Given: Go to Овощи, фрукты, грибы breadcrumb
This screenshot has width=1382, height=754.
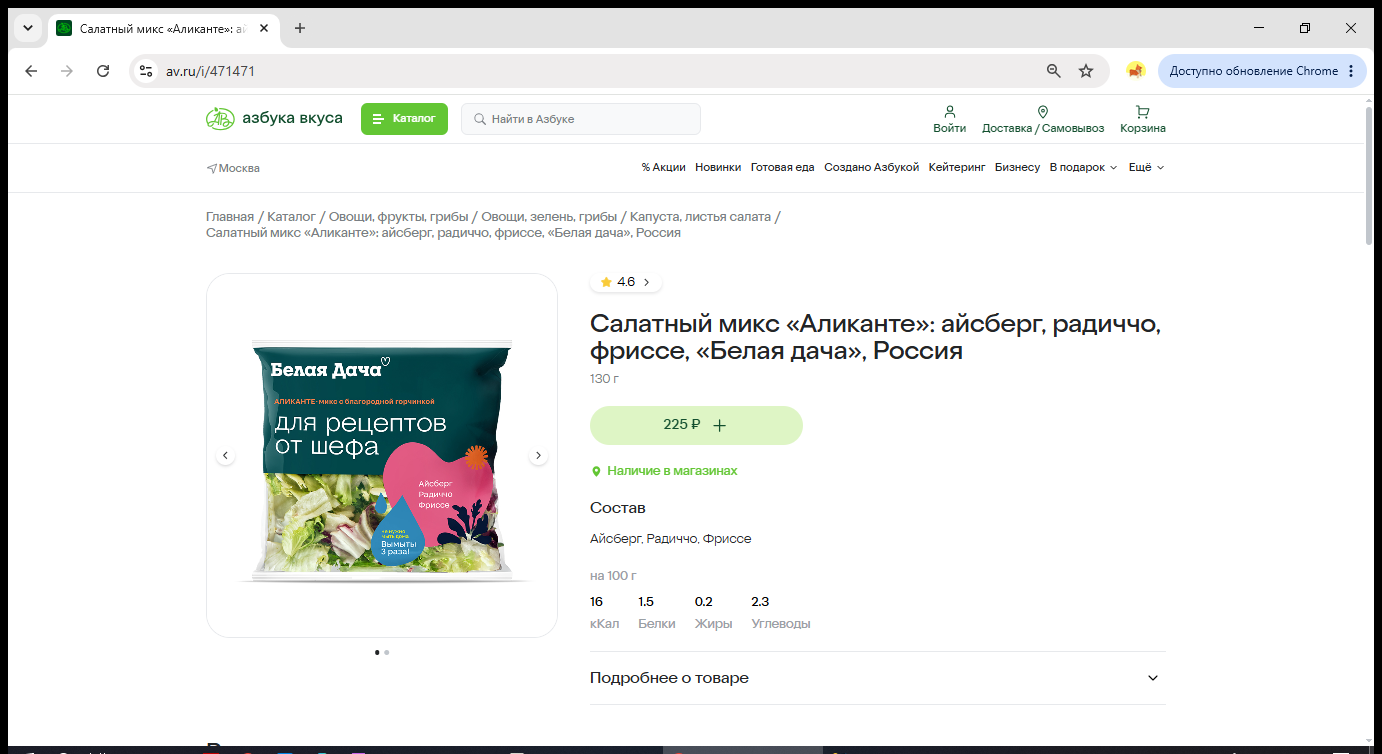Looking at the screenshot, I should pyautogui.click(x=399, y=217).
